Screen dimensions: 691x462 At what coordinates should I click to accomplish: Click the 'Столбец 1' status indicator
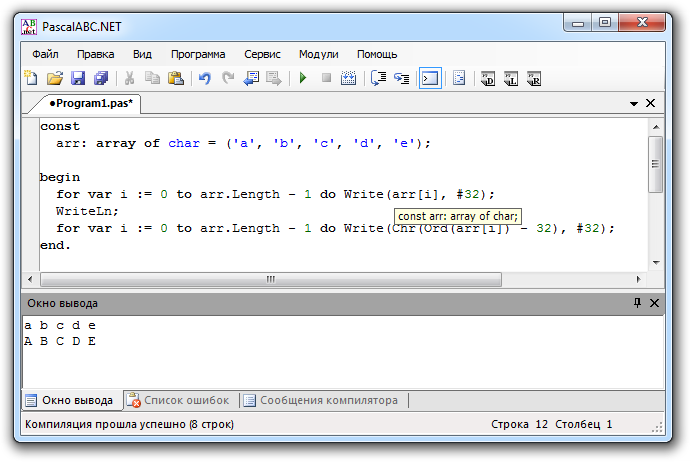[x=583, y=424]
